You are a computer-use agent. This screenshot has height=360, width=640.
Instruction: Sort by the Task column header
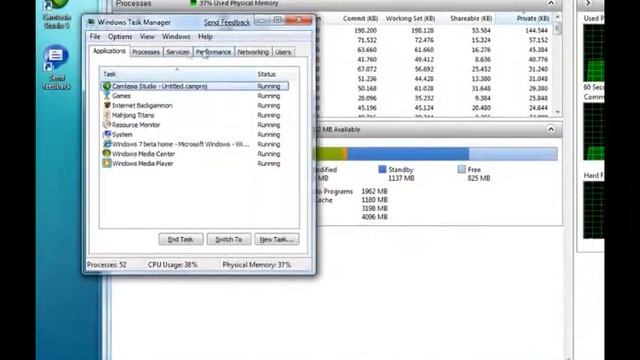178,74
